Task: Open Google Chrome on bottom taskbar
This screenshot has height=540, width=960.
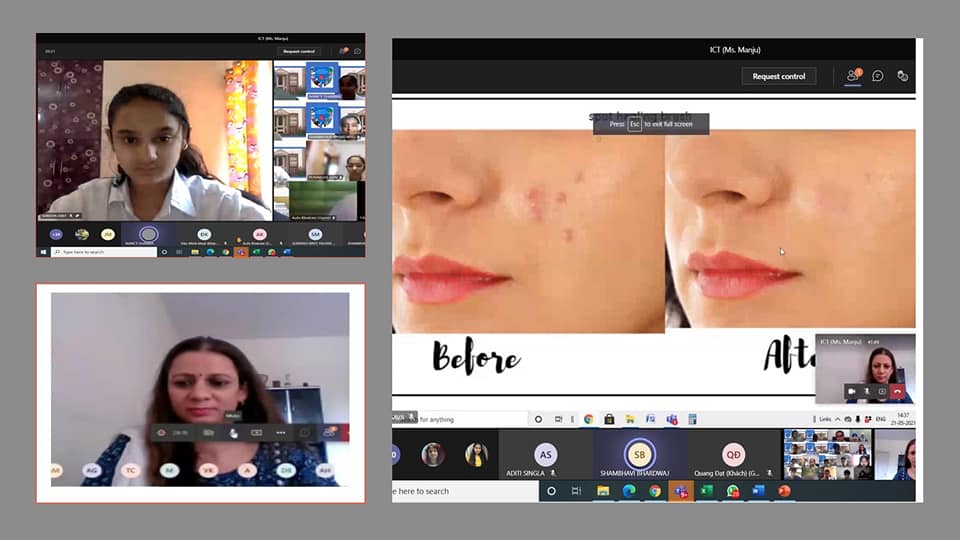Action: pyautogui.click(x=654, y=491)
